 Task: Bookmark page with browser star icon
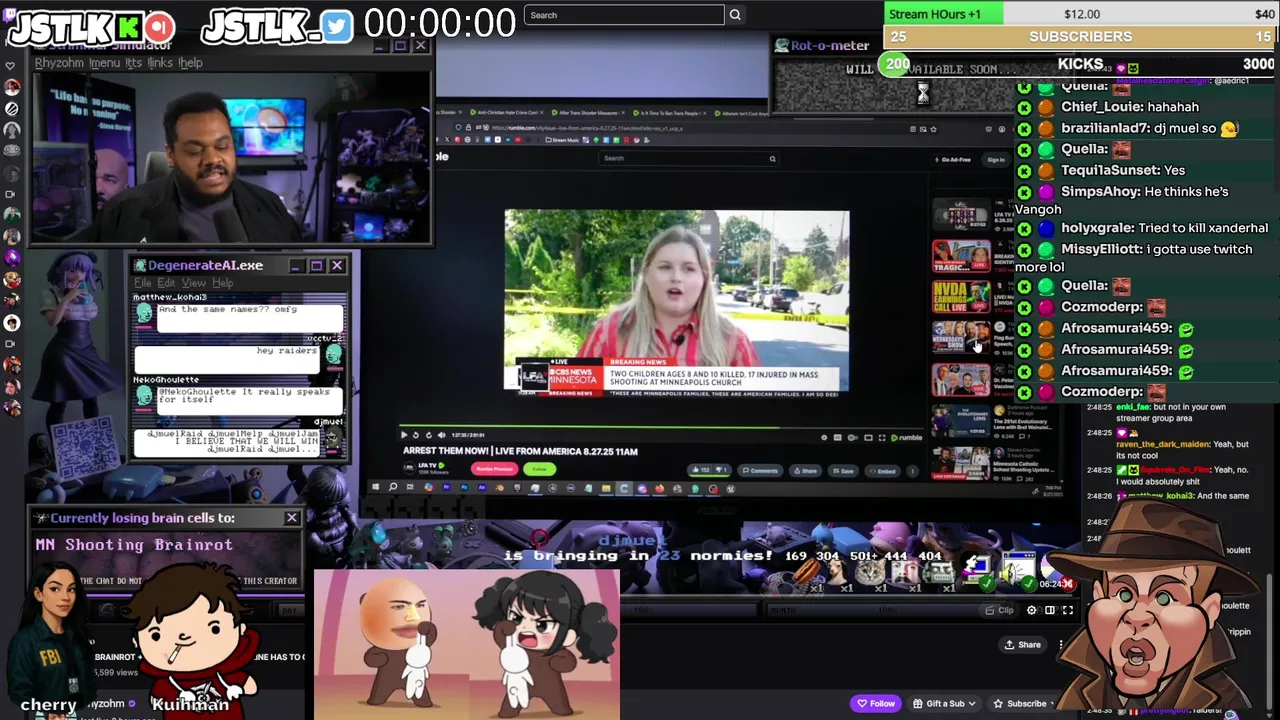click(x=933, y=129)
